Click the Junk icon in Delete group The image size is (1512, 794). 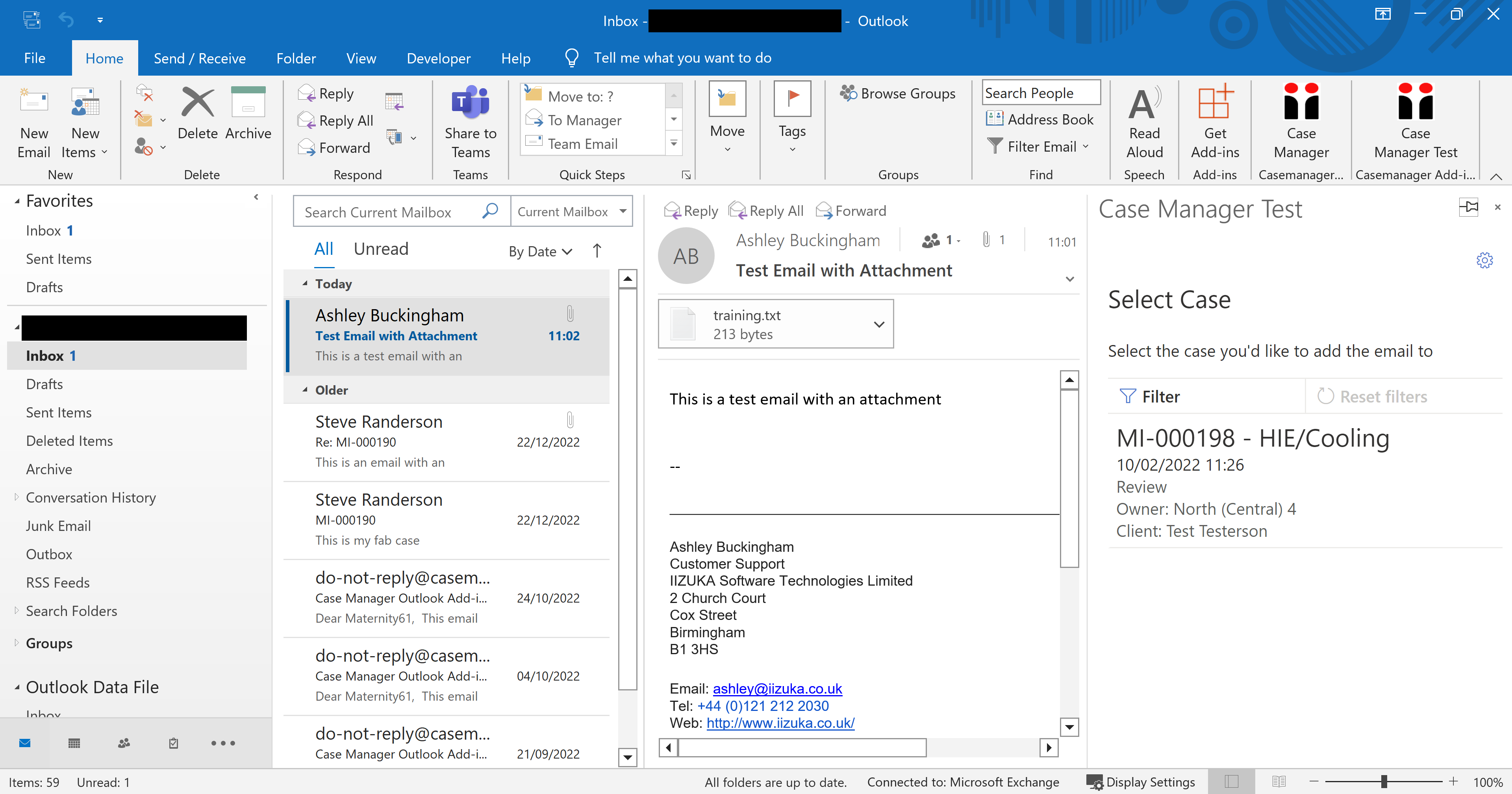pos(144,146)
